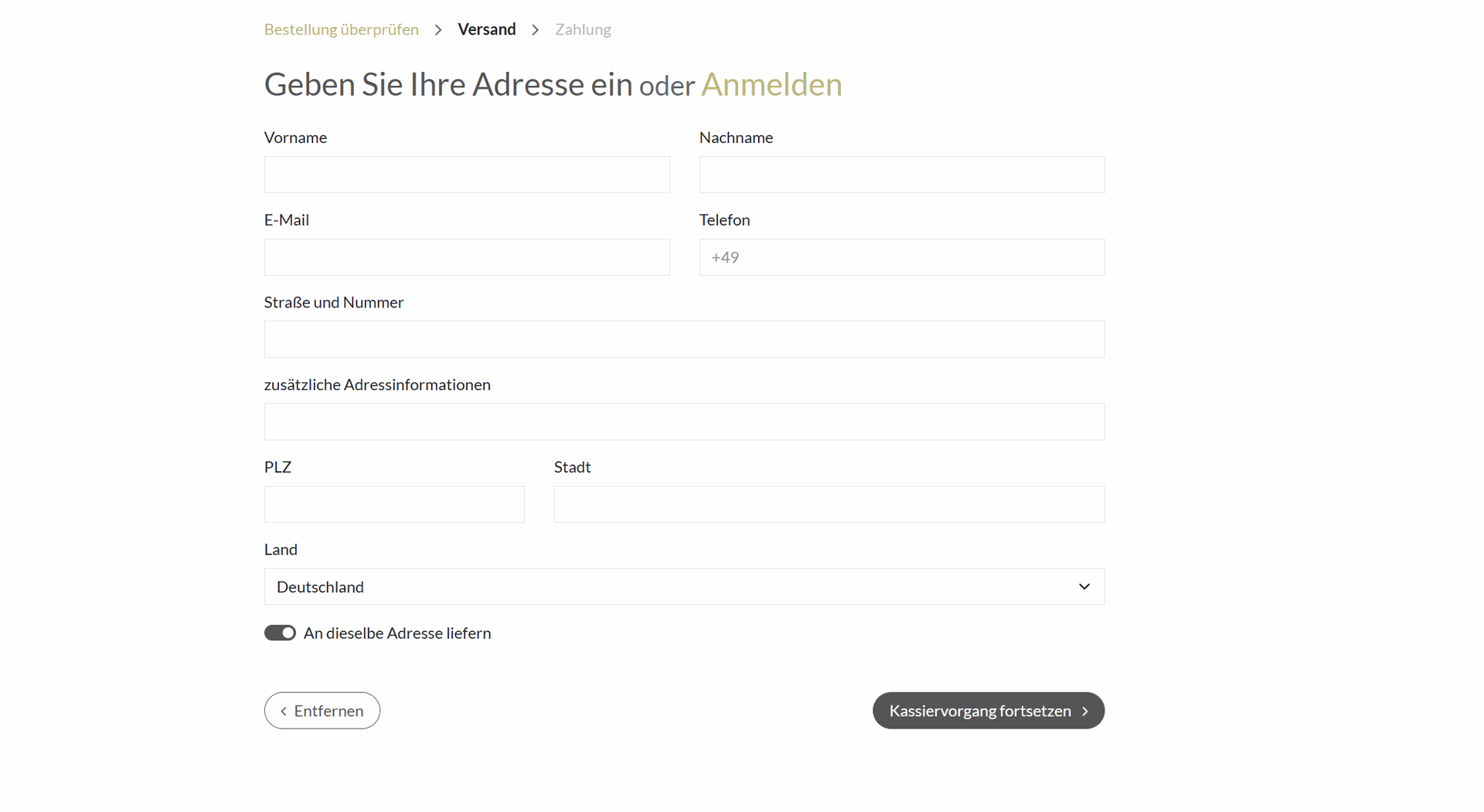The image size is (1484, 812).
Task: Select the E-Mail input box
Action: pos(467,257)
